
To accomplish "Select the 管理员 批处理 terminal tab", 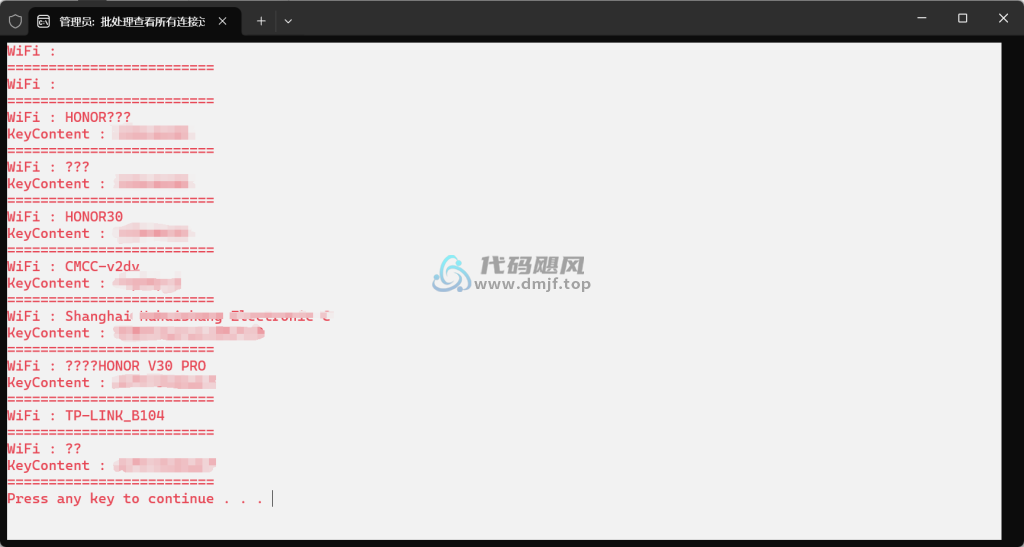I will 135,22.
